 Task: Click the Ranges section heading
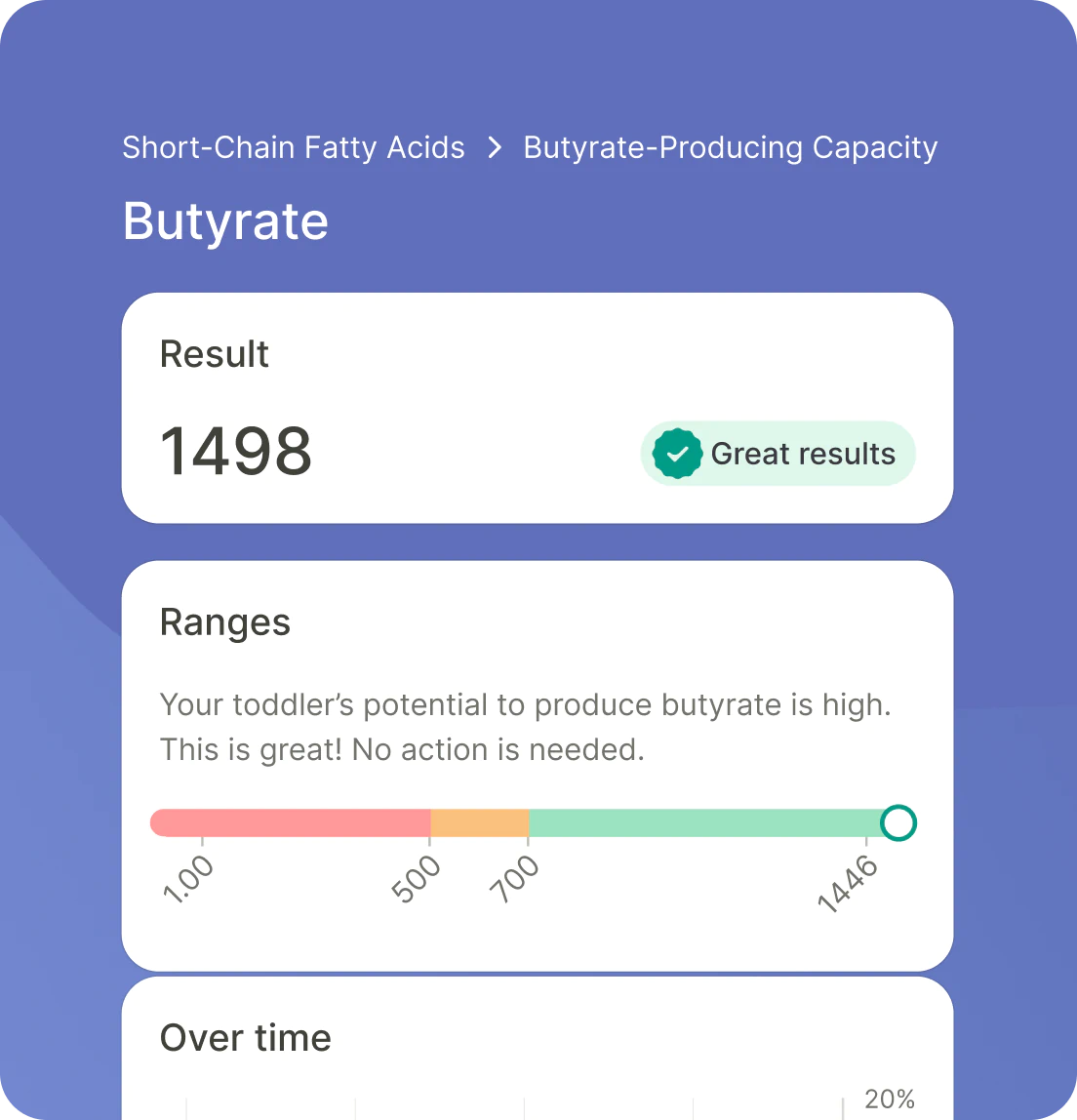point(225,621)
